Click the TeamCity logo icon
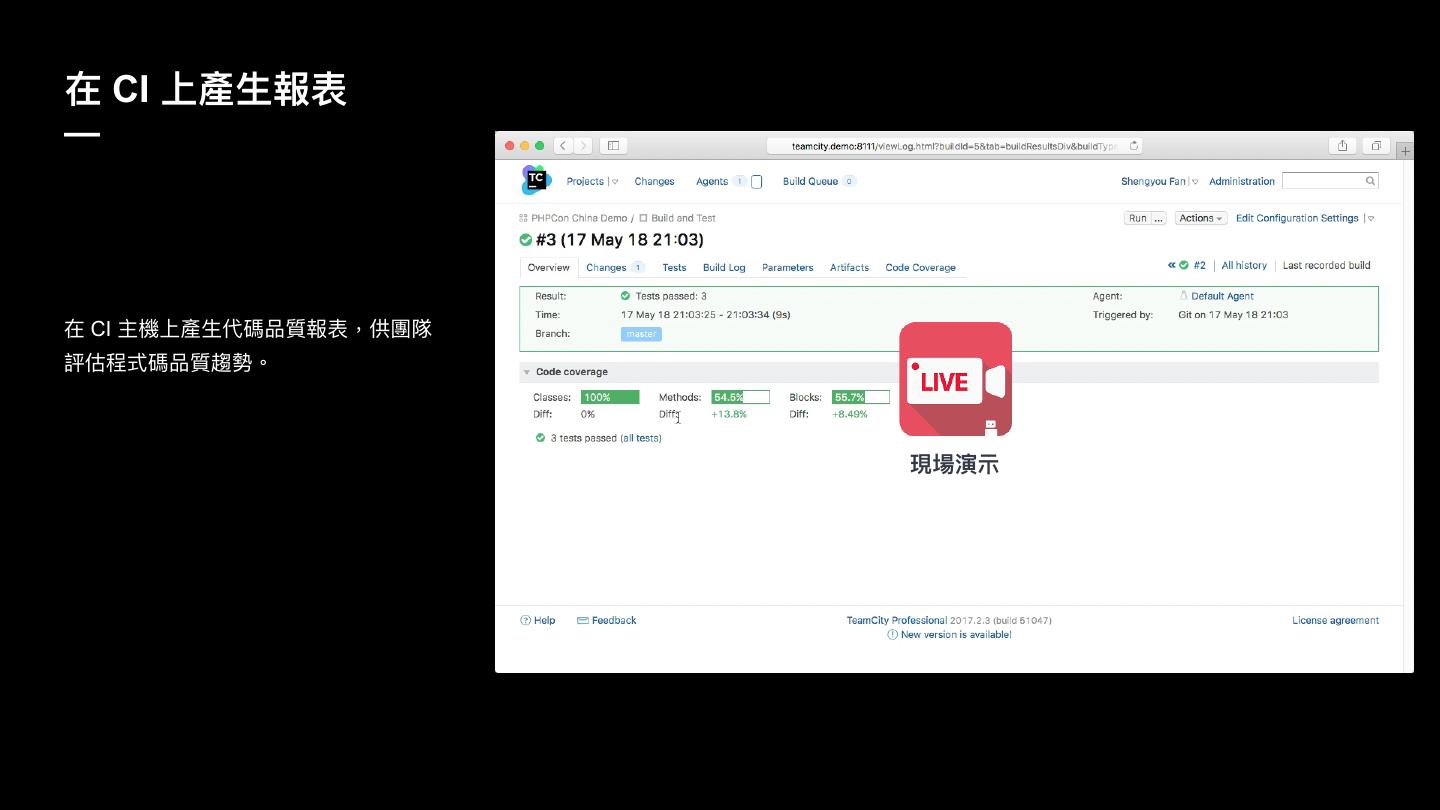 click(536, 180)
